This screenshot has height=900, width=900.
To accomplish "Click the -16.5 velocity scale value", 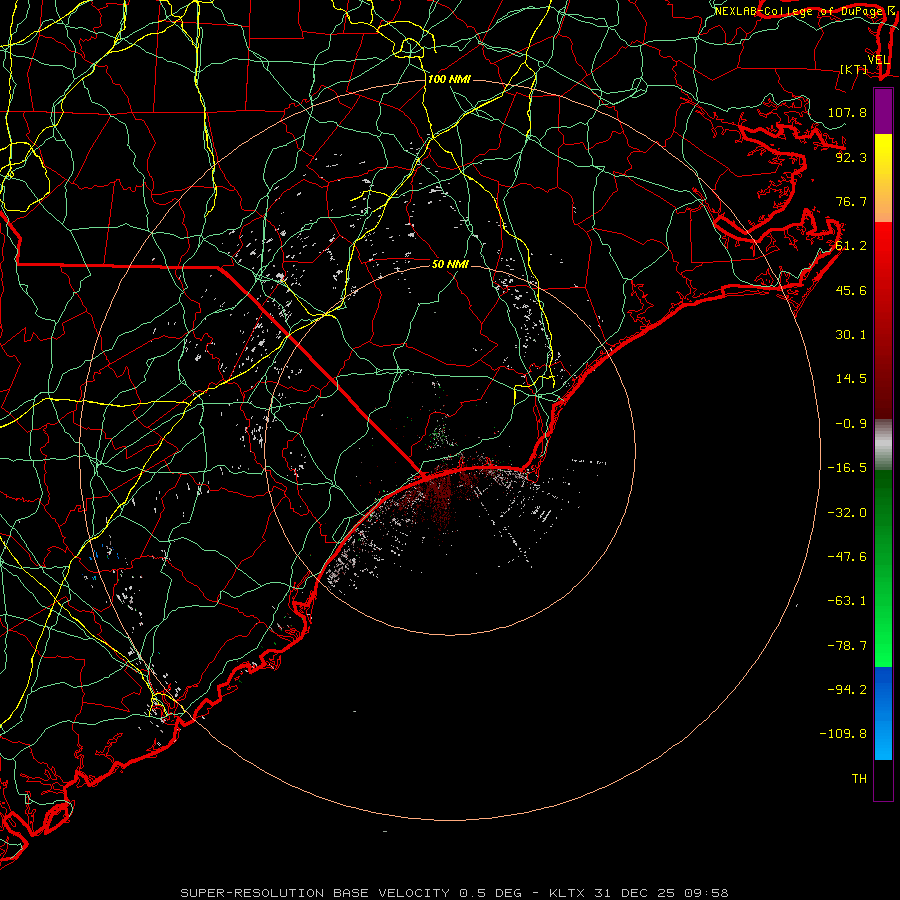I will [847, 468].
